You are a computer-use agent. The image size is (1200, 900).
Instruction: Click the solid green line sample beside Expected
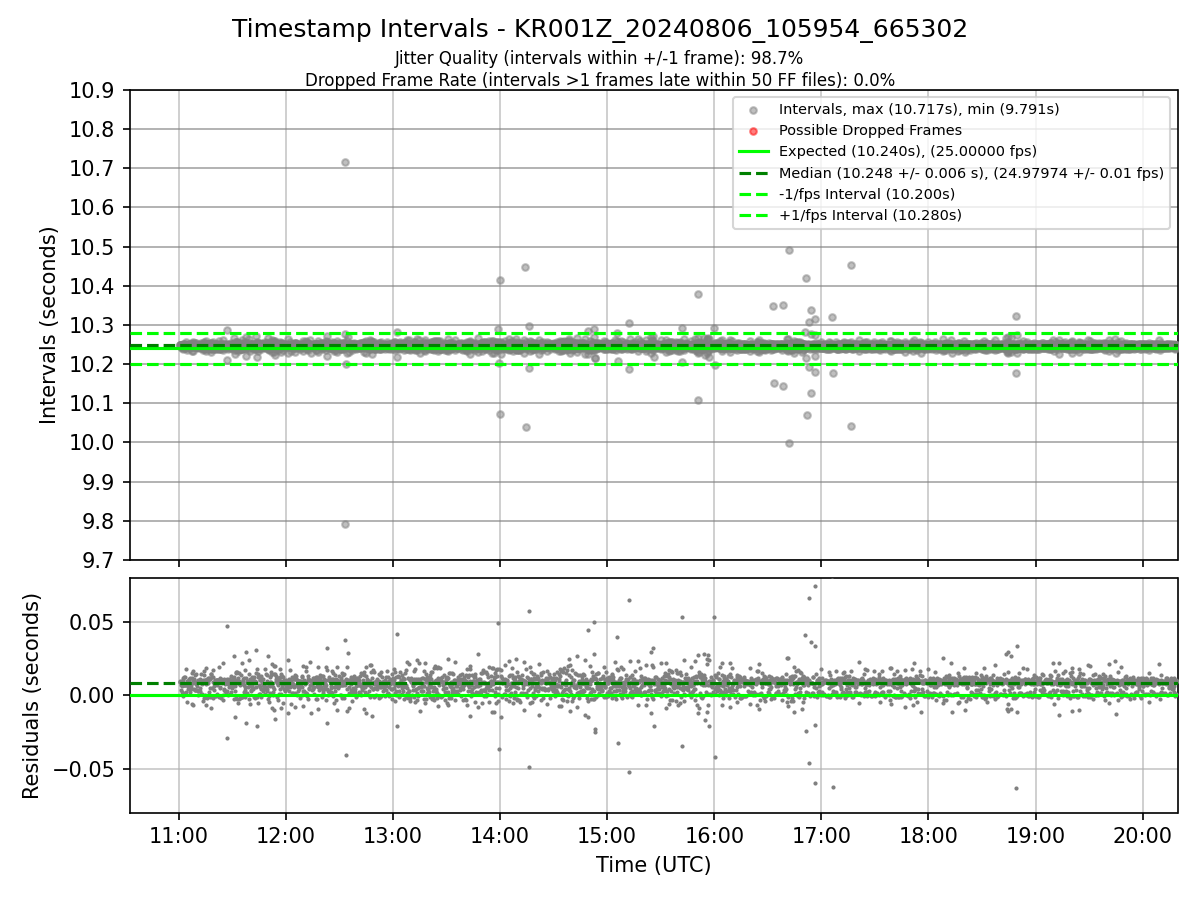pyautogui.click(x=754, y=151)
